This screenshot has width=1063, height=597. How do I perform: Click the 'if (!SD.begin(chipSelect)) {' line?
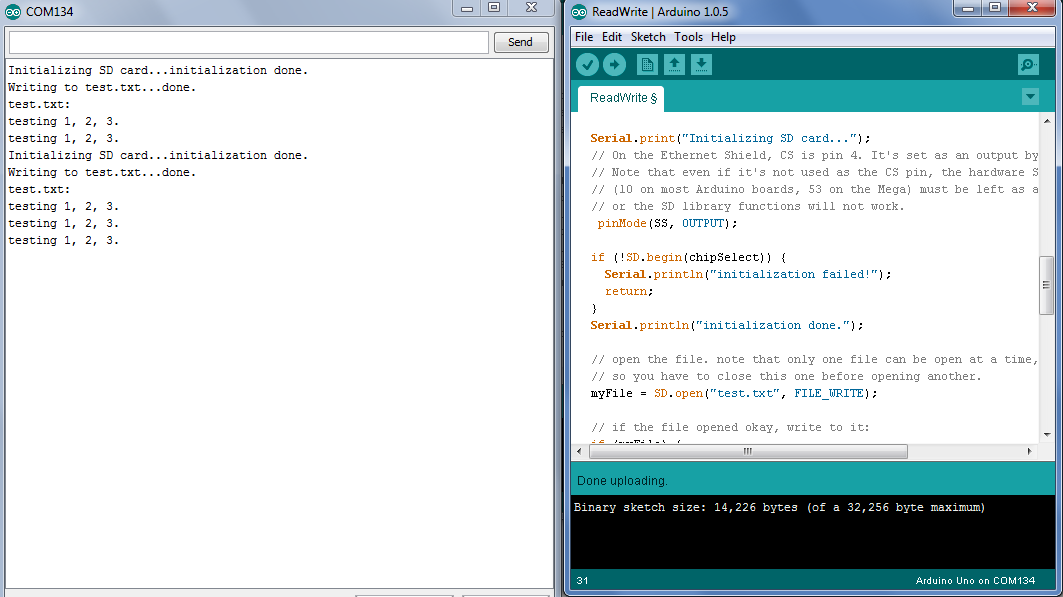point(688,258)
